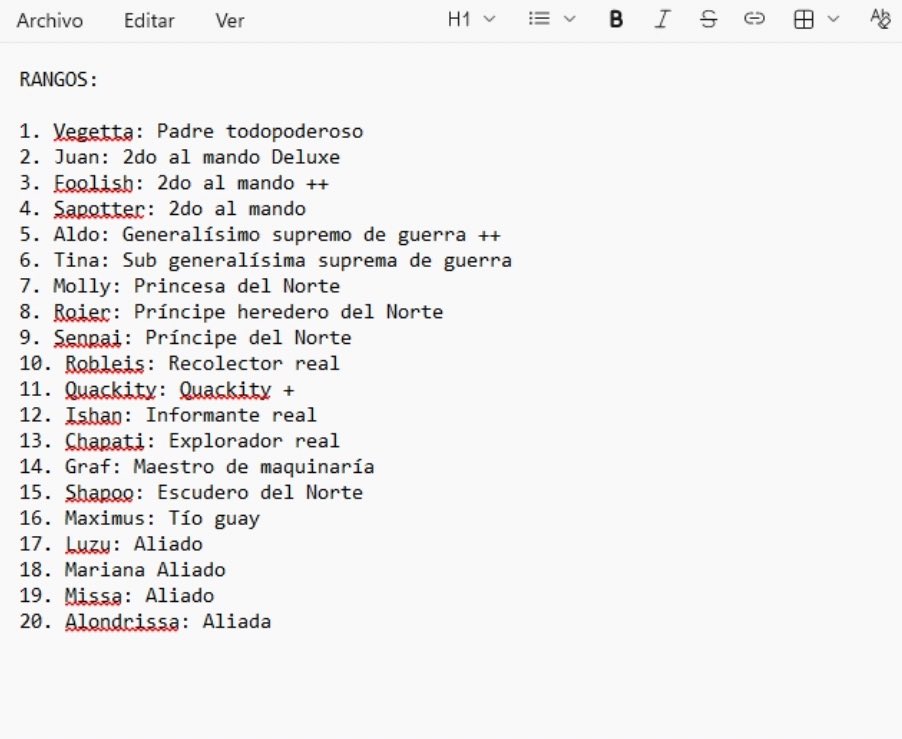
Task: Expand the heading level dropdown arrow
Action: coord(490,20)
